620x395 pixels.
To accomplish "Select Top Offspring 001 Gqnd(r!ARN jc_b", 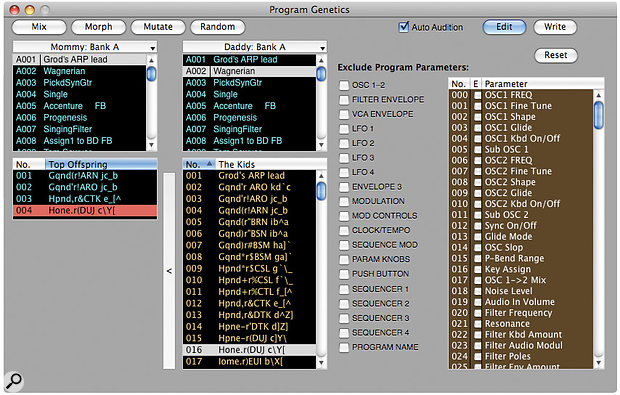I will coord(85,176).
